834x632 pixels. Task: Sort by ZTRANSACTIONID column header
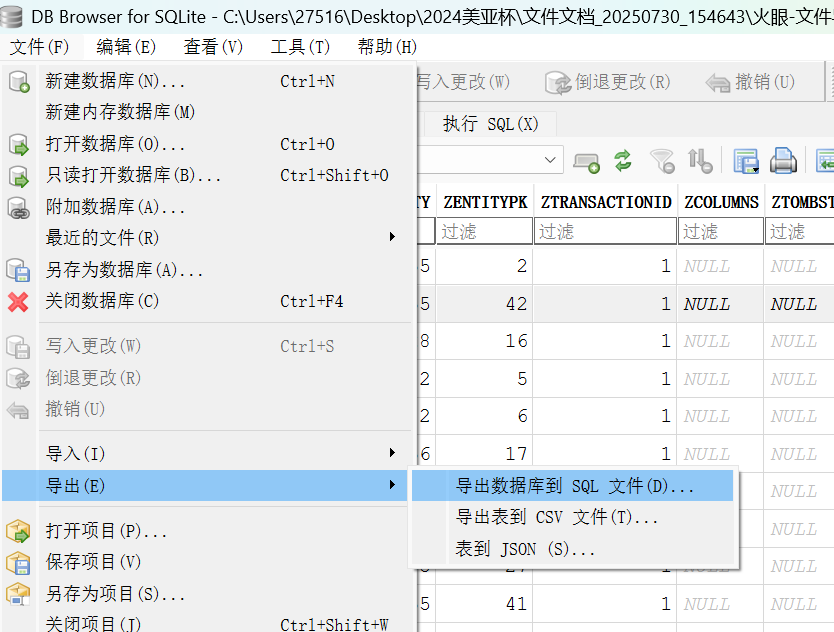(x=605, y=202)
